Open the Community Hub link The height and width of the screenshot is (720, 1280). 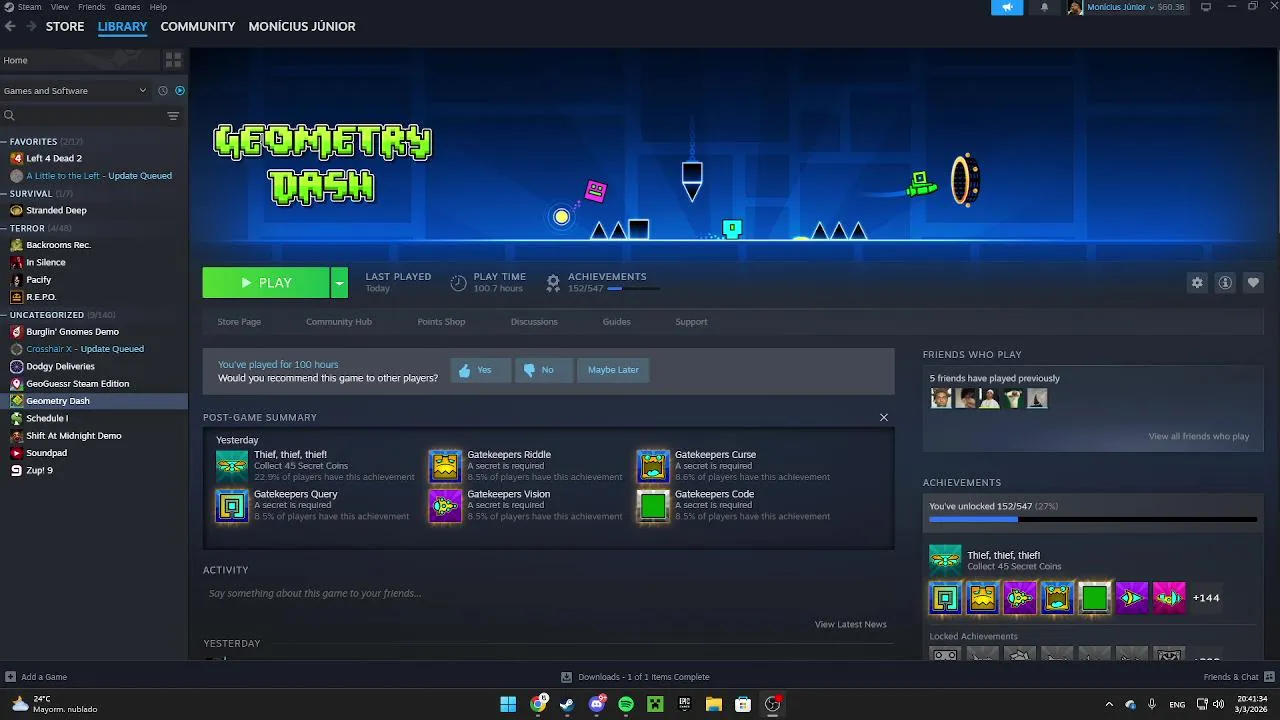pyautogui.click(x=339, y=321)
